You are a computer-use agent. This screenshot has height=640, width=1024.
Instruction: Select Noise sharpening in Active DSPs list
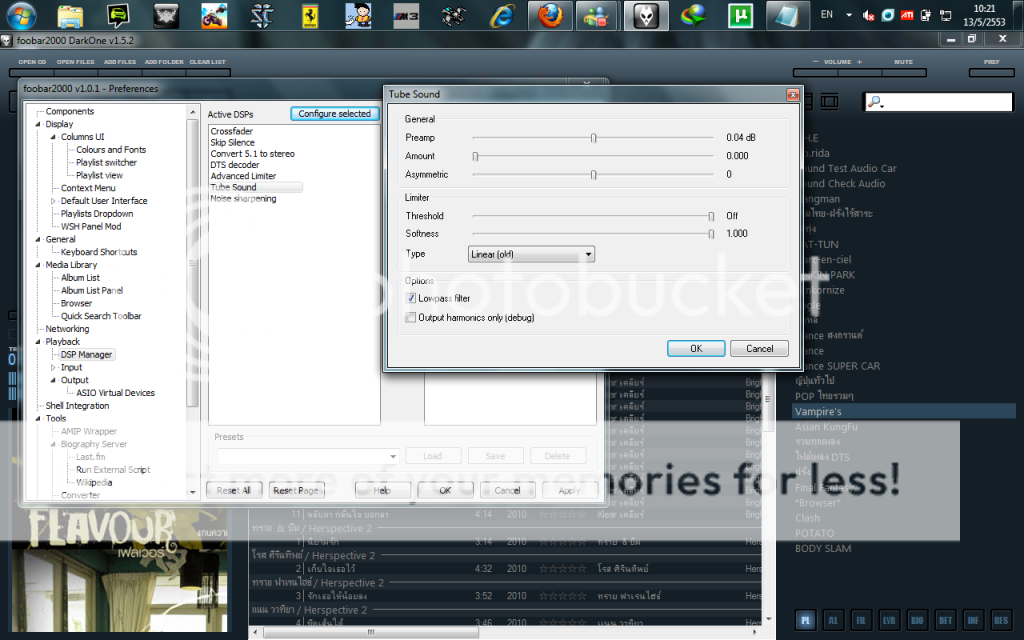coord(243,199)
